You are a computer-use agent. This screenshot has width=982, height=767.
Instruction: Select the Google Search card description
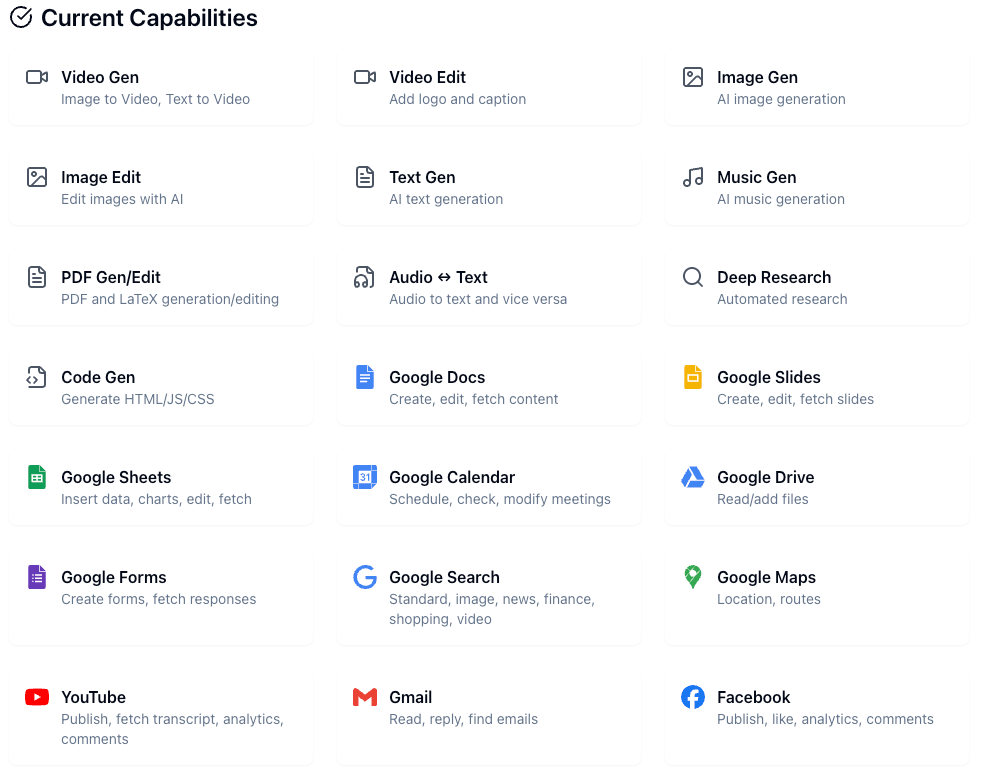[x=492, y=609]
